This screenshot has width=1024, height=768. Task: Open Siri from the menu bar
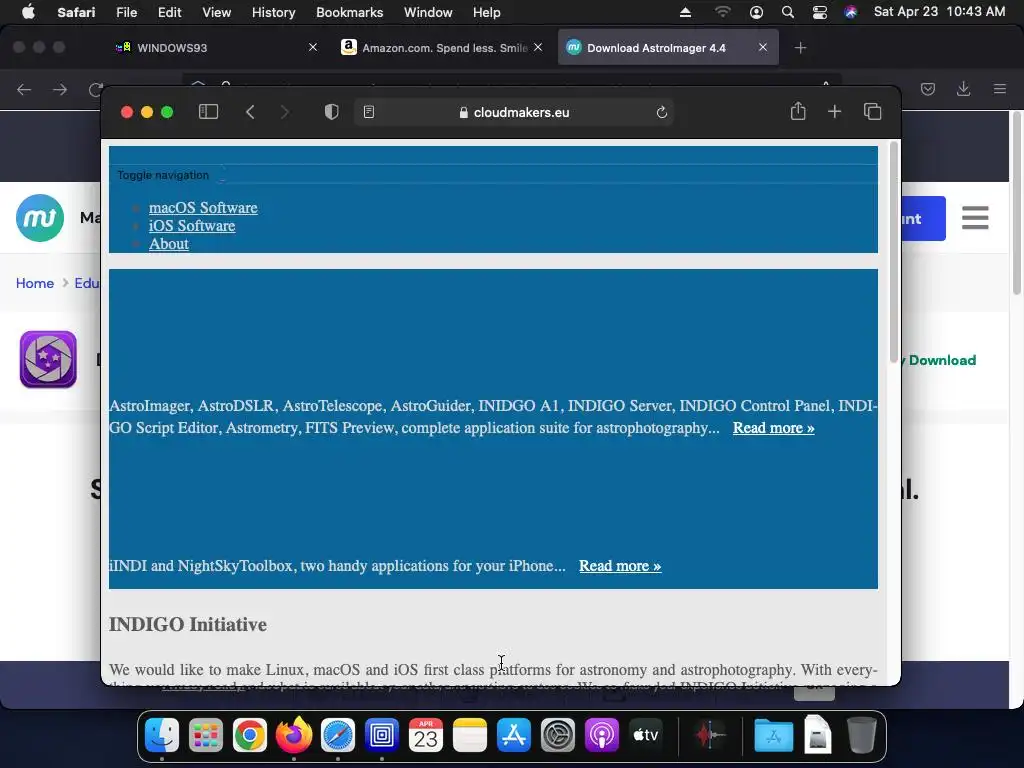point(850,12)
